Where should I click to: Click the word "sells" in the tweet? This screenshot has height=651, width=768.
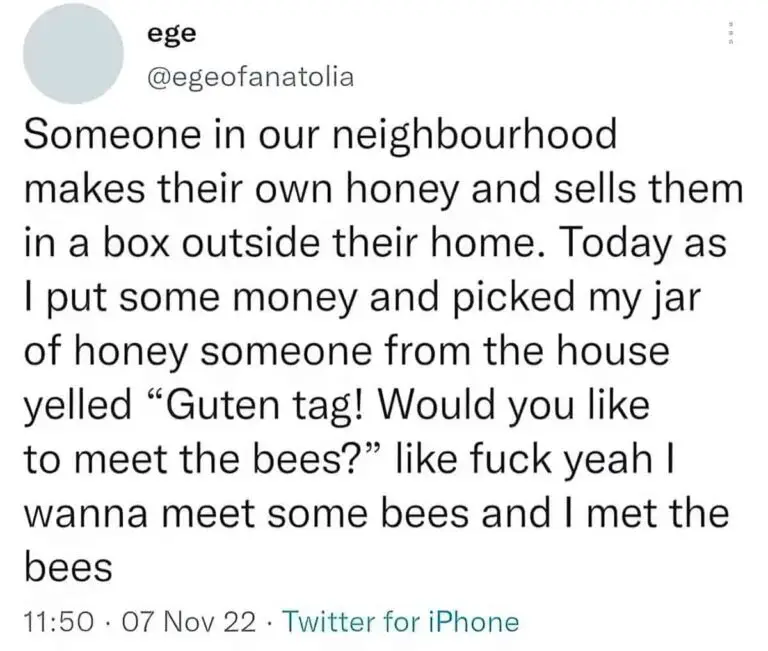[585, 191]
